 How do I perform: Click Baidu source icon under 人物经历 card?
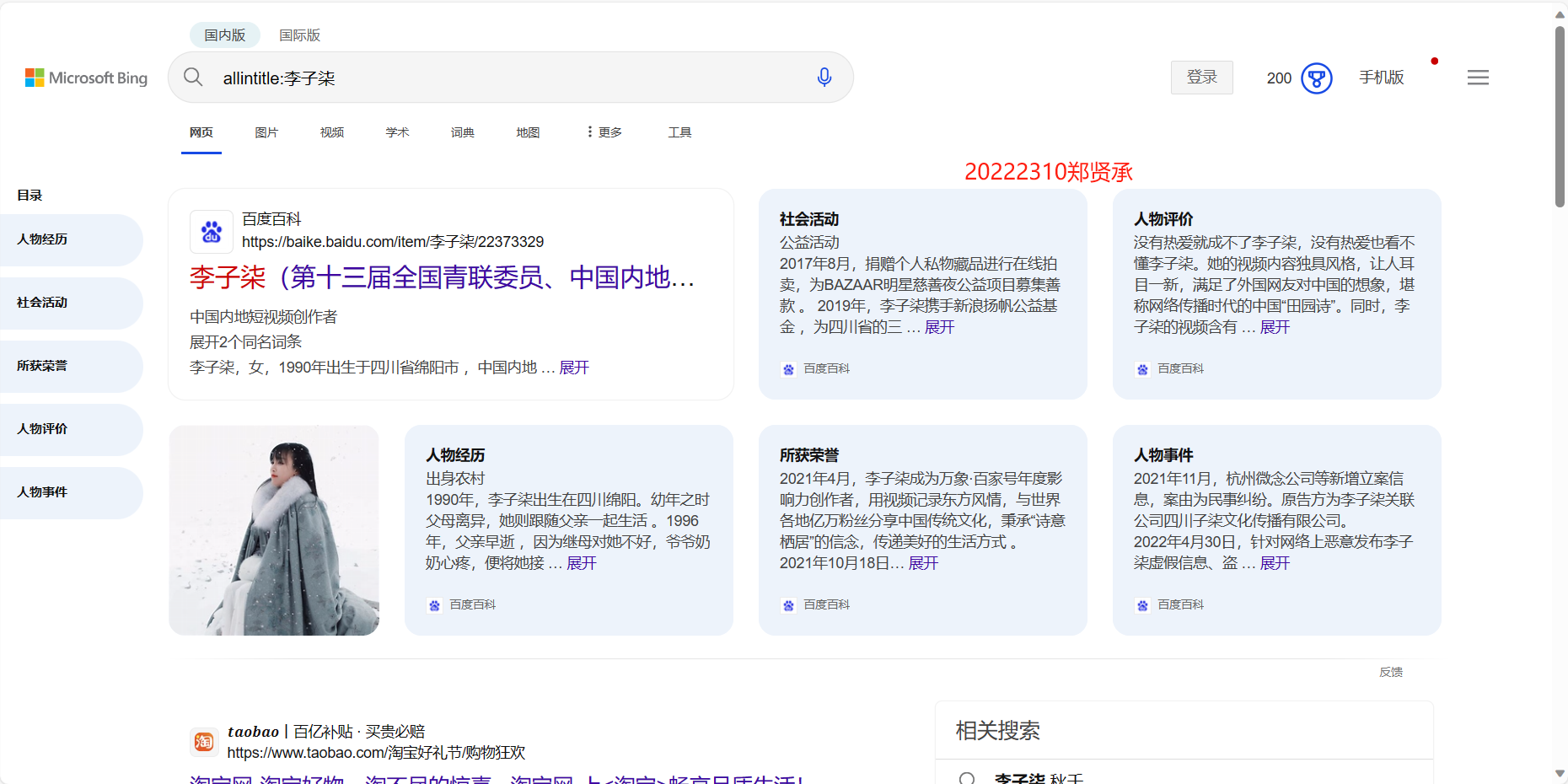pyautogui.click(x=434, y=605)
